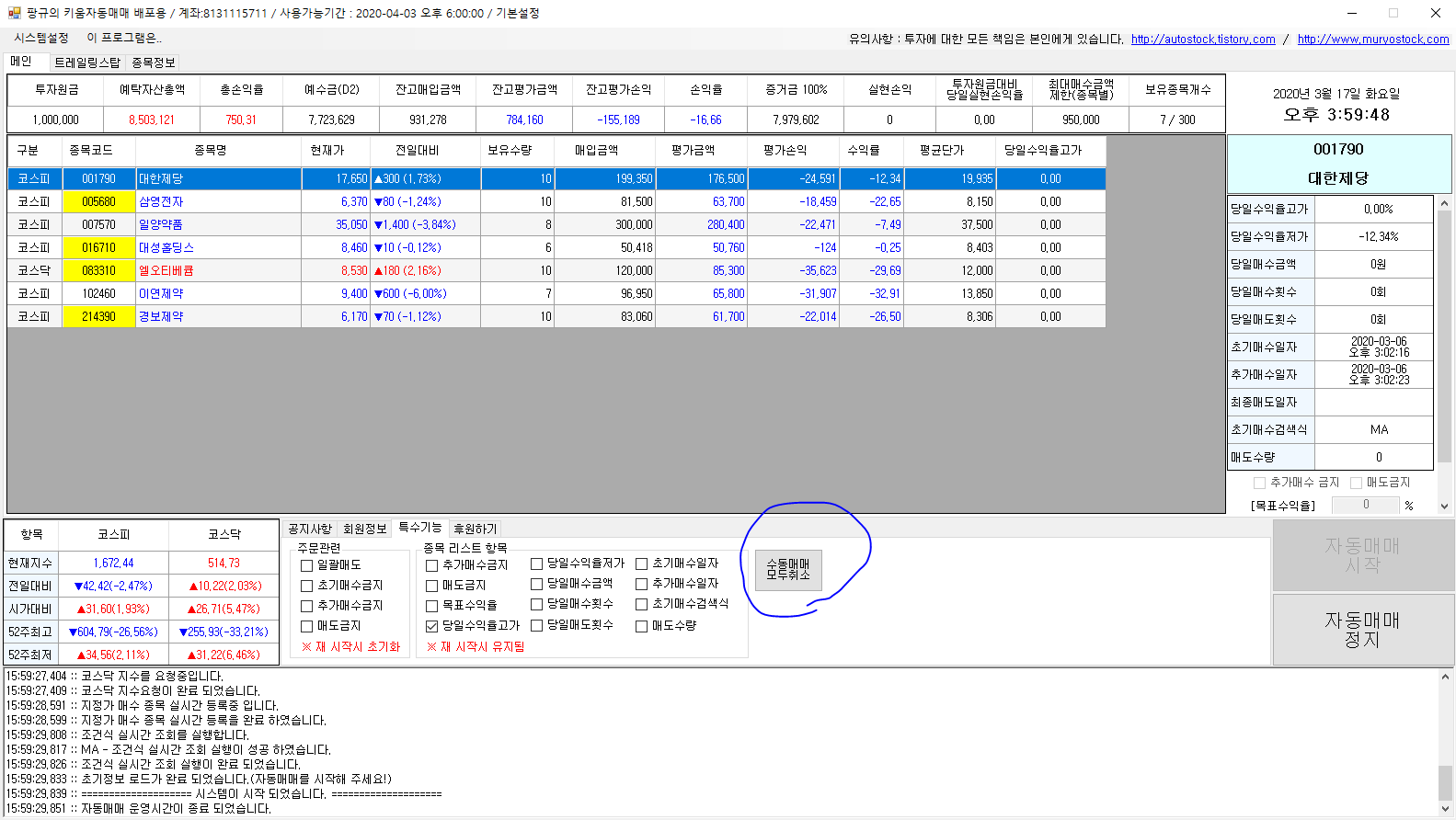Screen dimensions: 1456x820
Task: Click the log panel scrollbar up arrow
Action: click(1445, 677)
